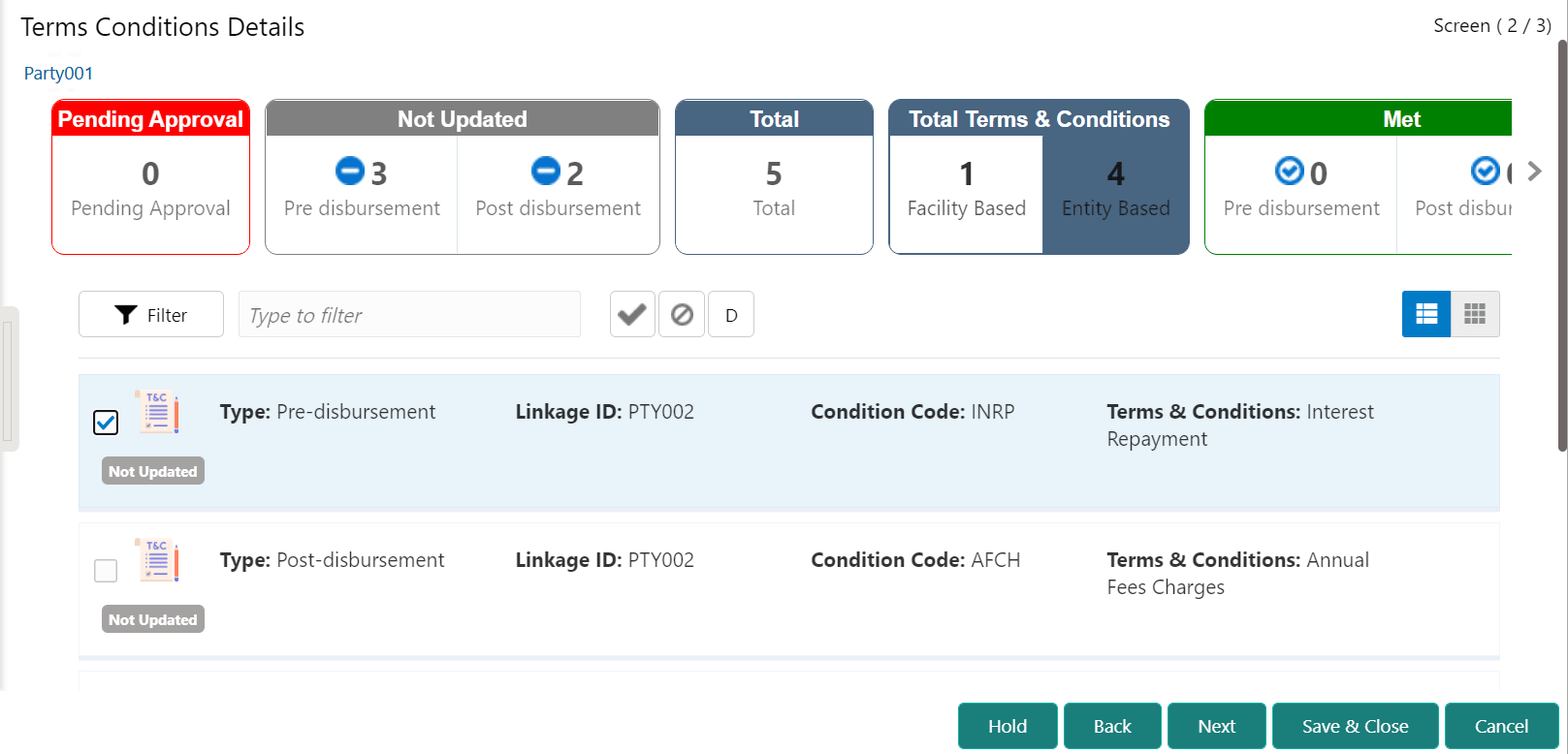Show Not Updated Post disbursement conditions
This screenshot has height=754, width=1568.
click(558, 190)
